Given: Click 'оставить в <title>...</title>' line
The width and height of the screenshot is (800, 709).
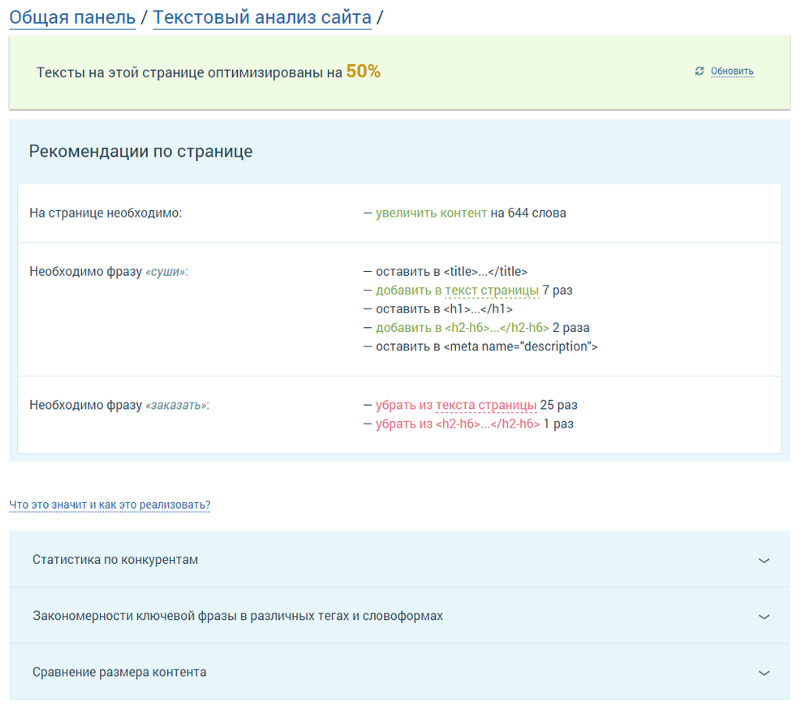Looking at the screenshot, I should [452, 271].
